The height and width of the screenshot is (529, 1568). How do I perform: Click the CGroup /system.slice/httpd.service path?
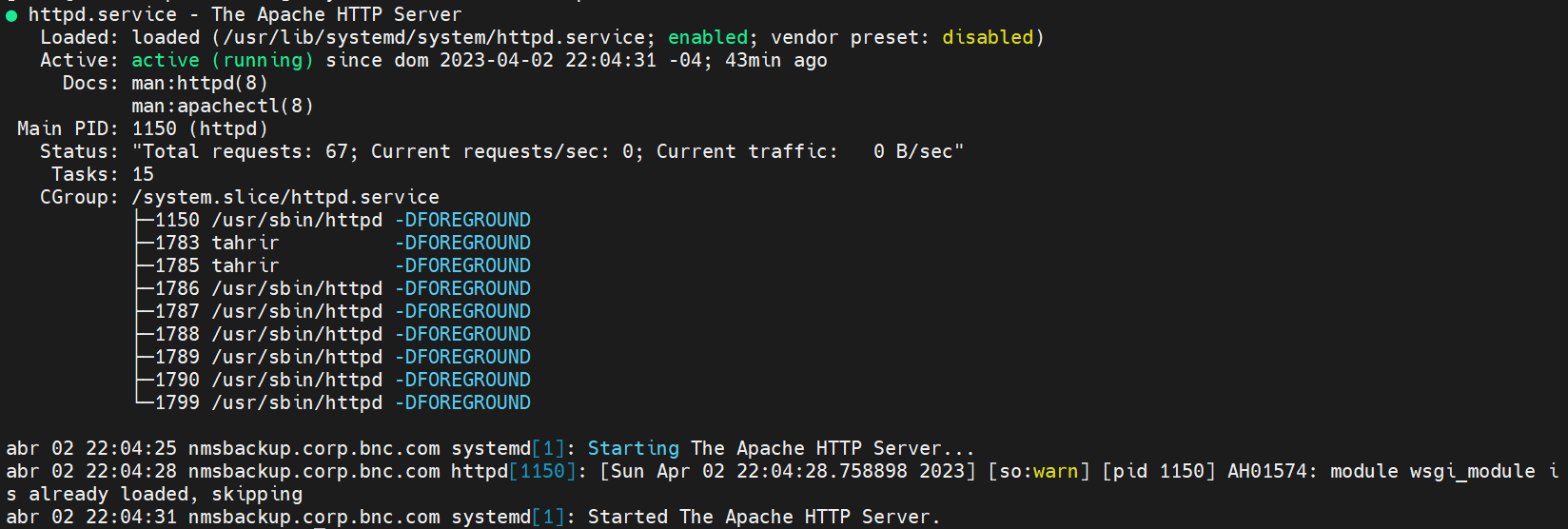coord(285,197)
